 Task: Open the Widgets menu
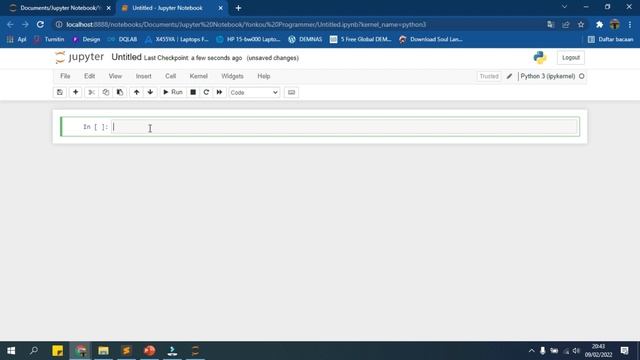pos(232,76)
